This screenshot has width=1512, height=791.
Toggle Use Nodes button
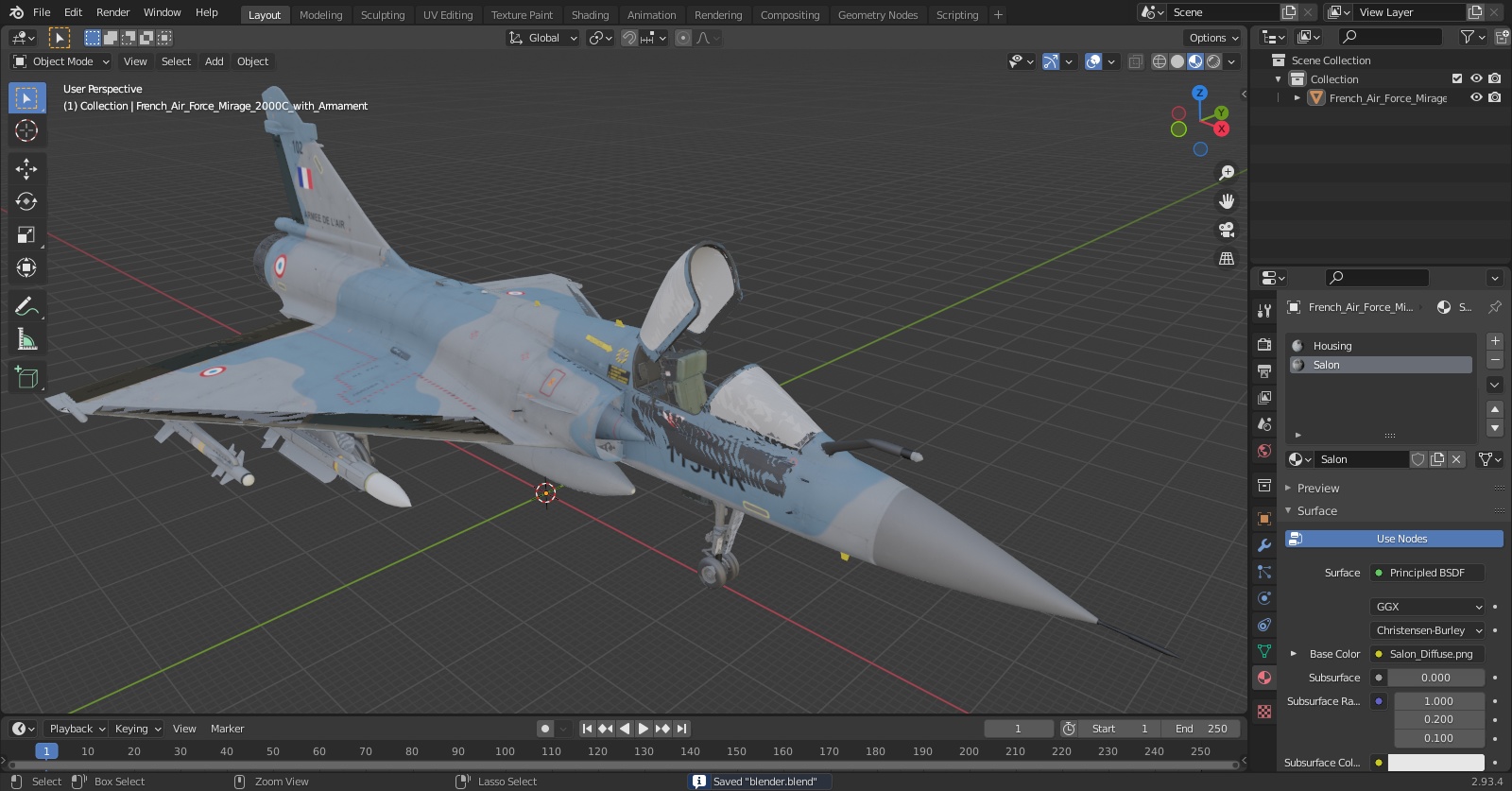coord(1394,539)
